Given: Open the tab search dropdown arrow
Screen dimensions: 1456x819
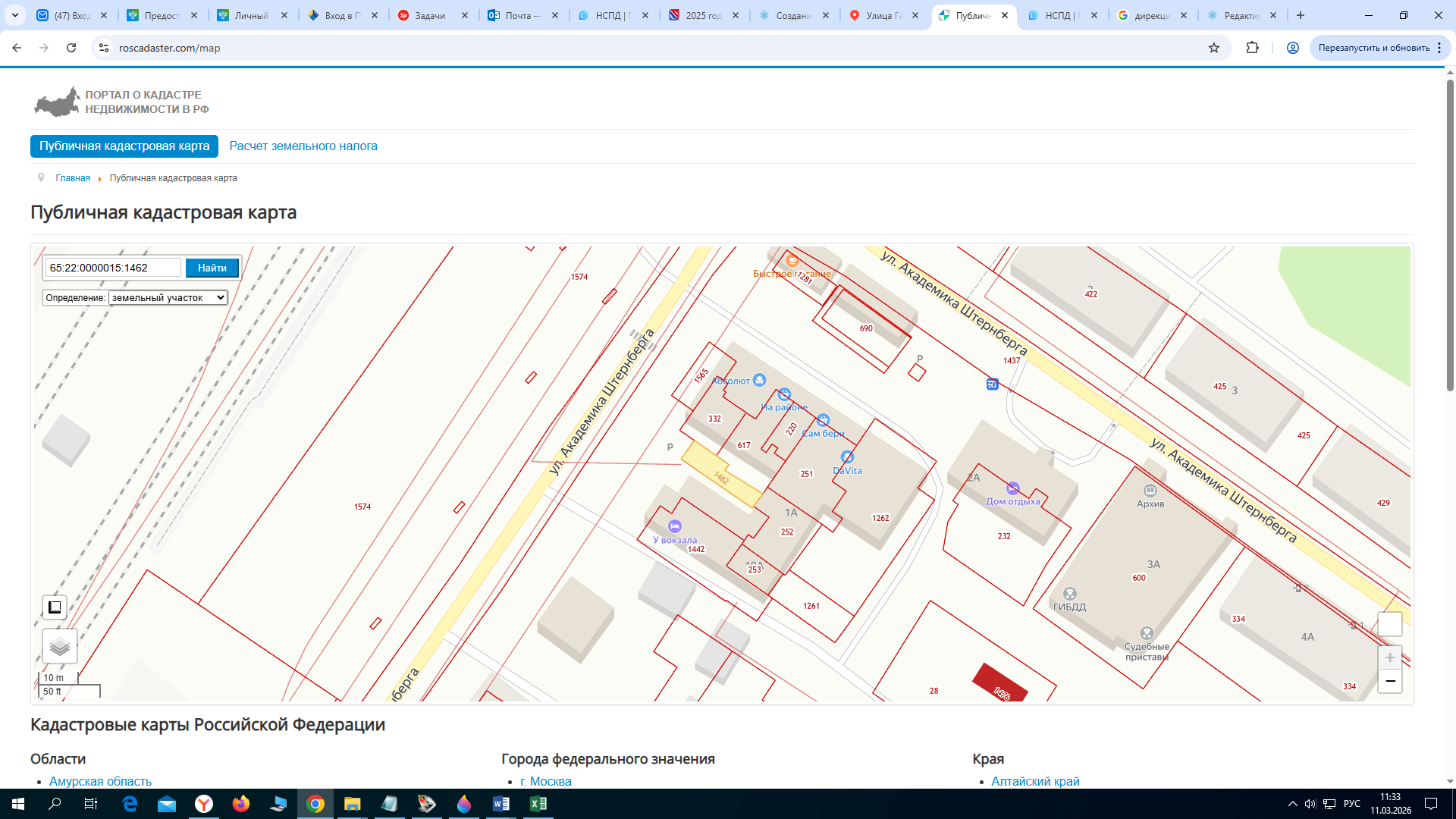Looking at the screenshot, I should (15, 15).
